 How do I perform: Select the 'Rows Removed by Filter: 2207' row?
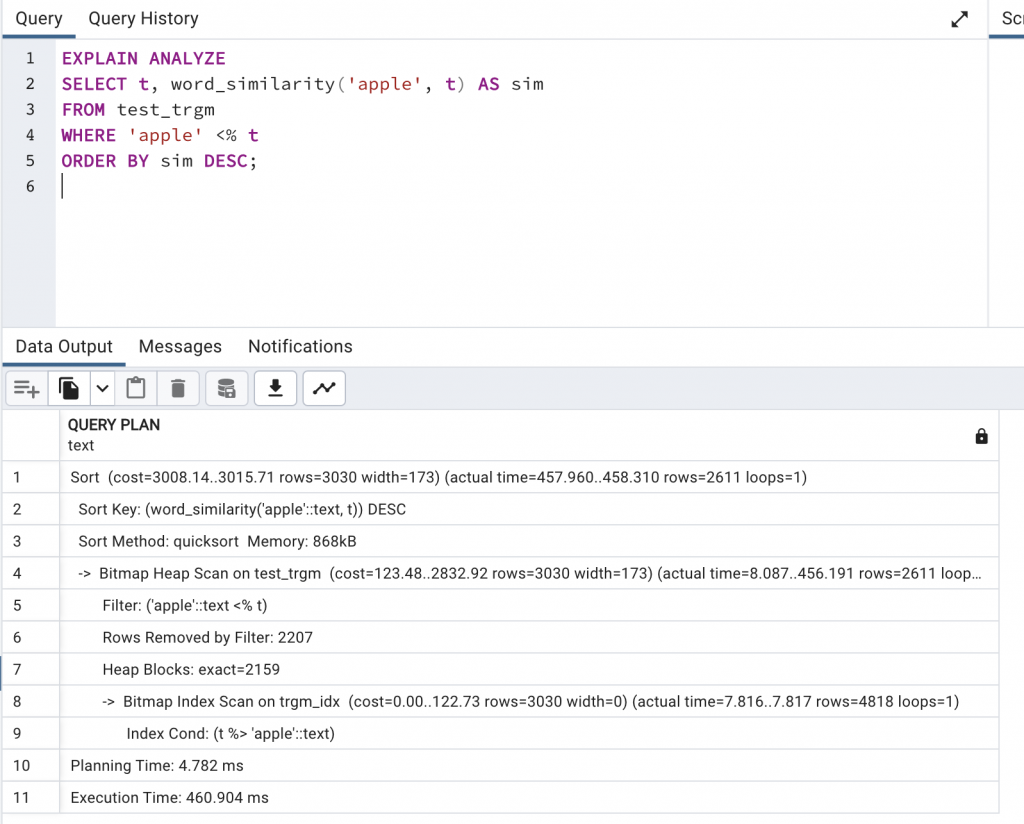coord(529,637)
